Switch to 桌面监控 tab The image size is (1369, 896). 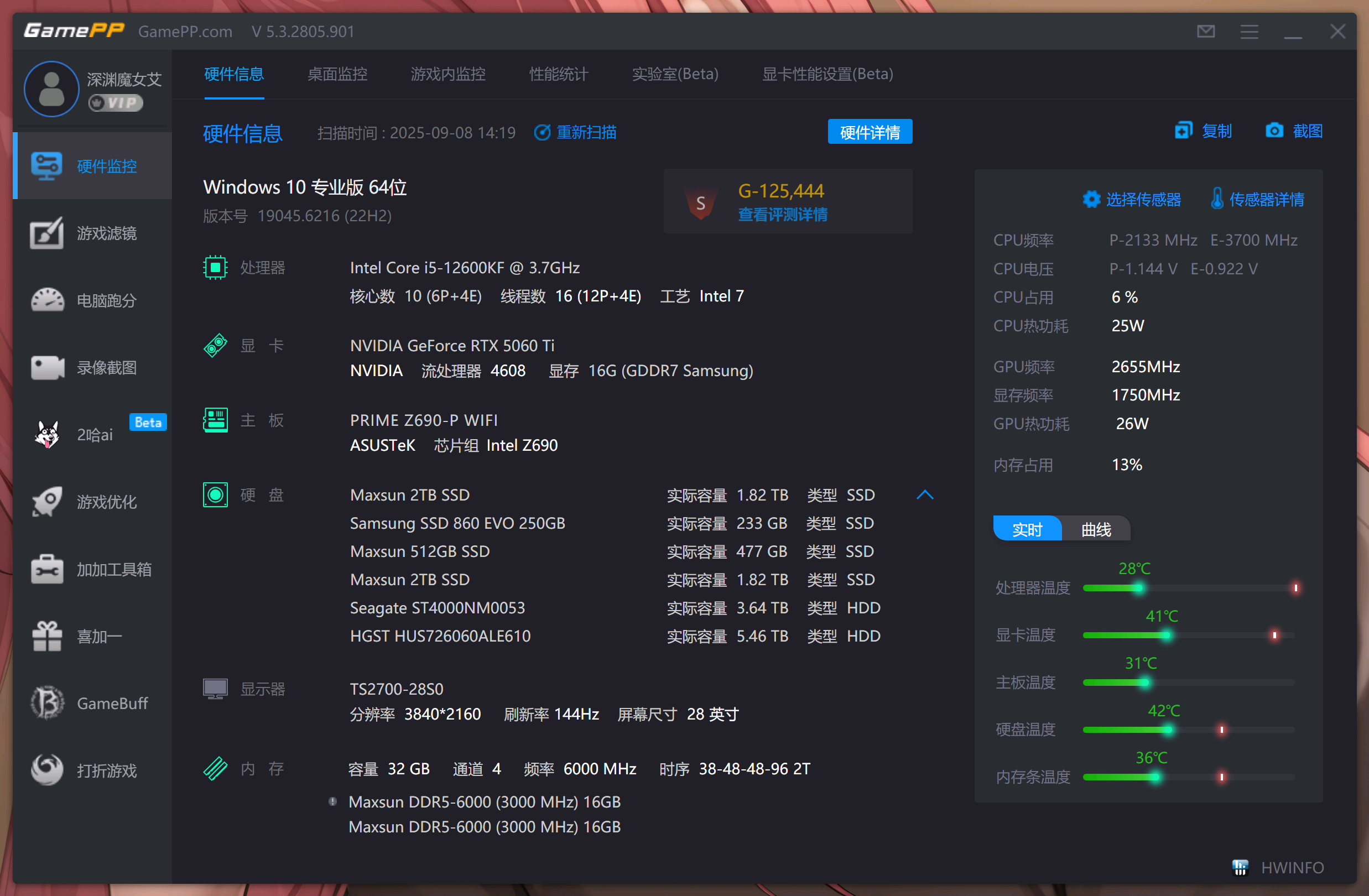[337, 74]
